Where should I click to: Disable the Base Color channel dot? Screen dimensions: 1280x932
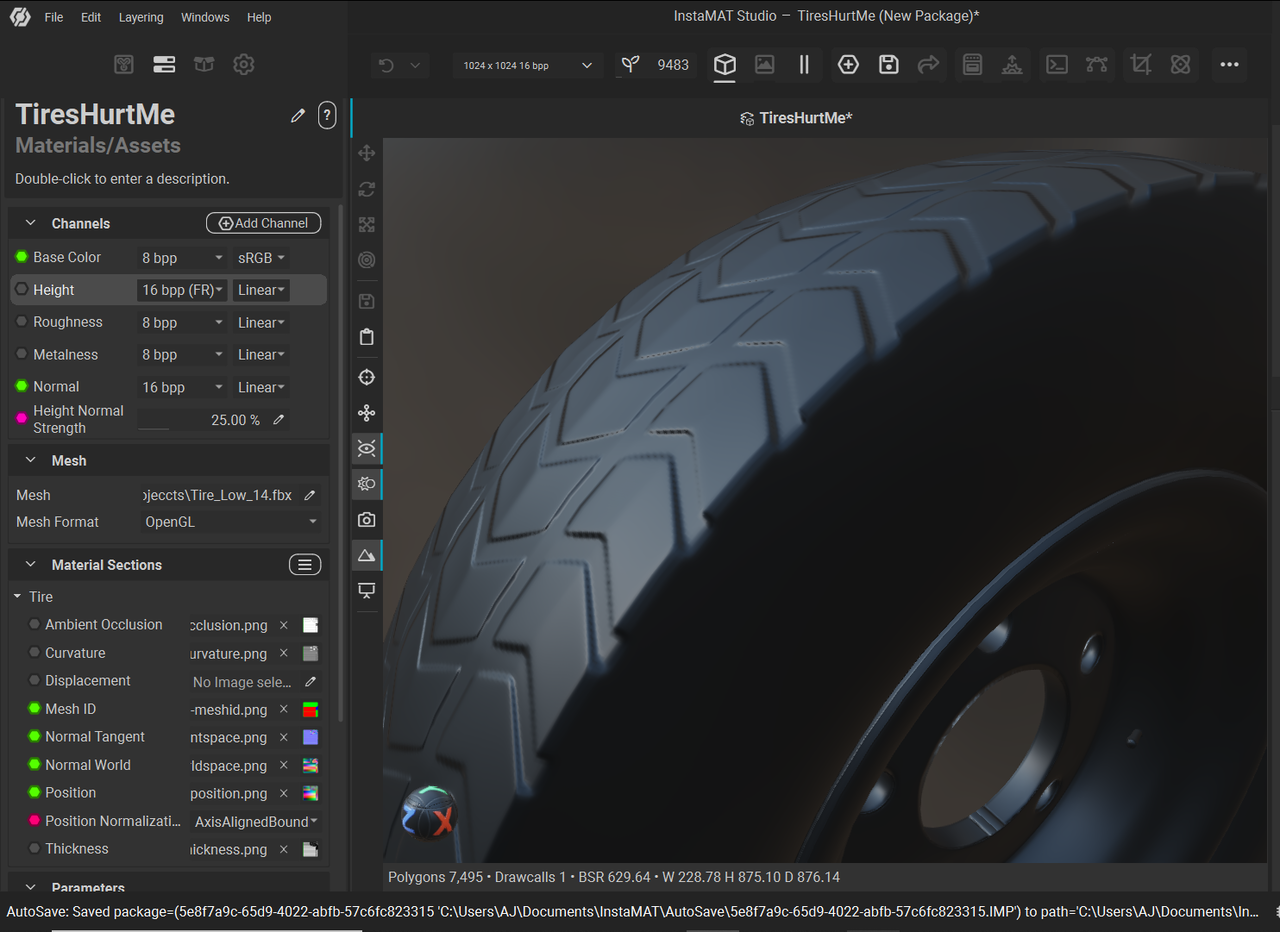[22, 257]
